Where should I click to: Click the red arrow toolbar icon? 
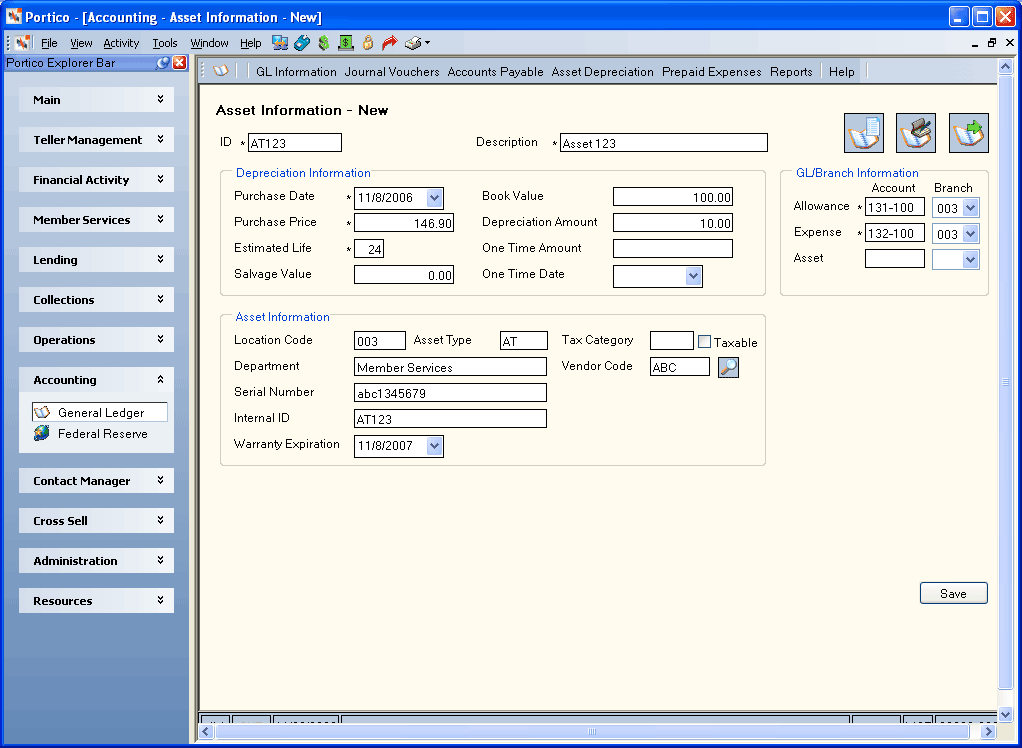pyautogui.click(x=389, y=43)
